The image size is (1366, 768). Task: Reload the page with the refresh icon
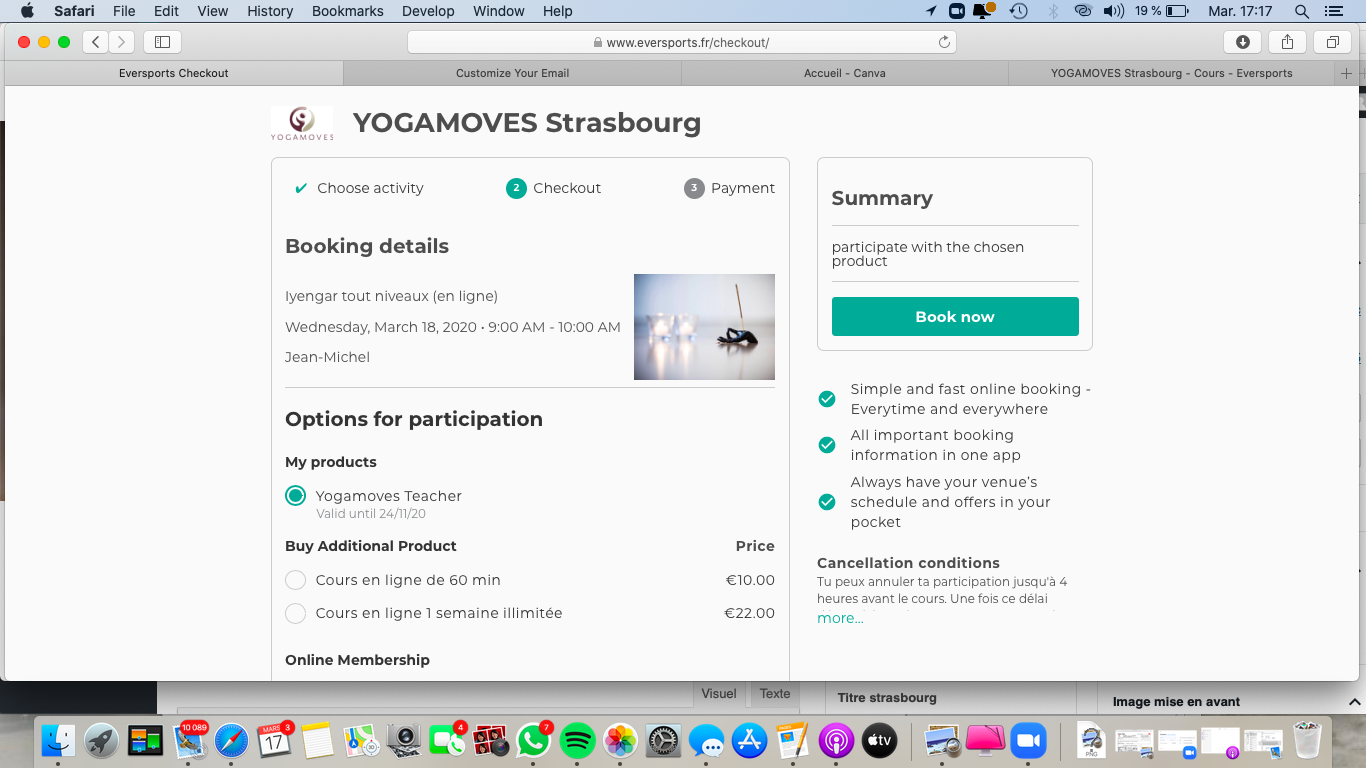[x=944, y=42]
